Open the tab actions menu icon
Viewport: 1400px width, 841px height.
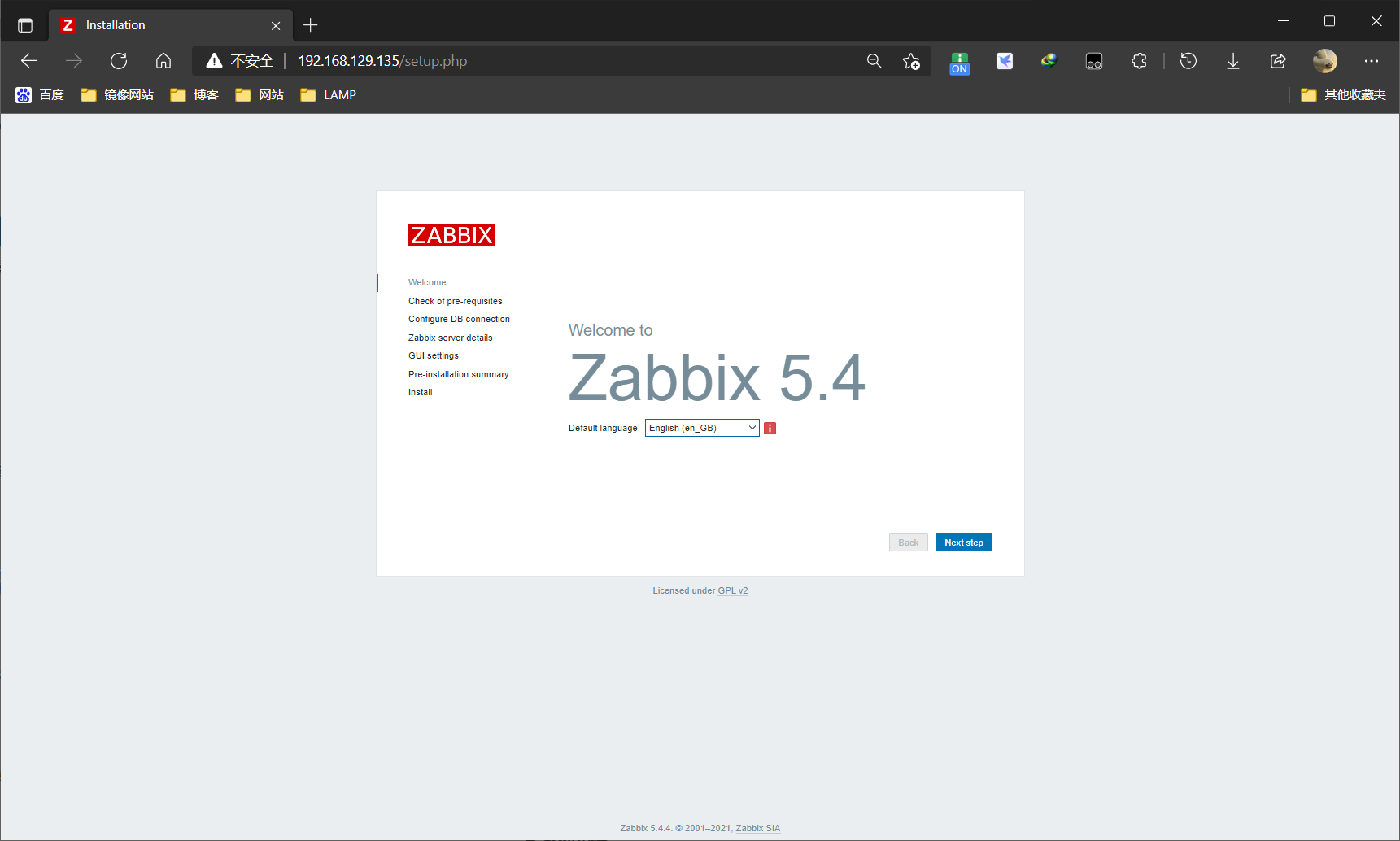point(25,25)
